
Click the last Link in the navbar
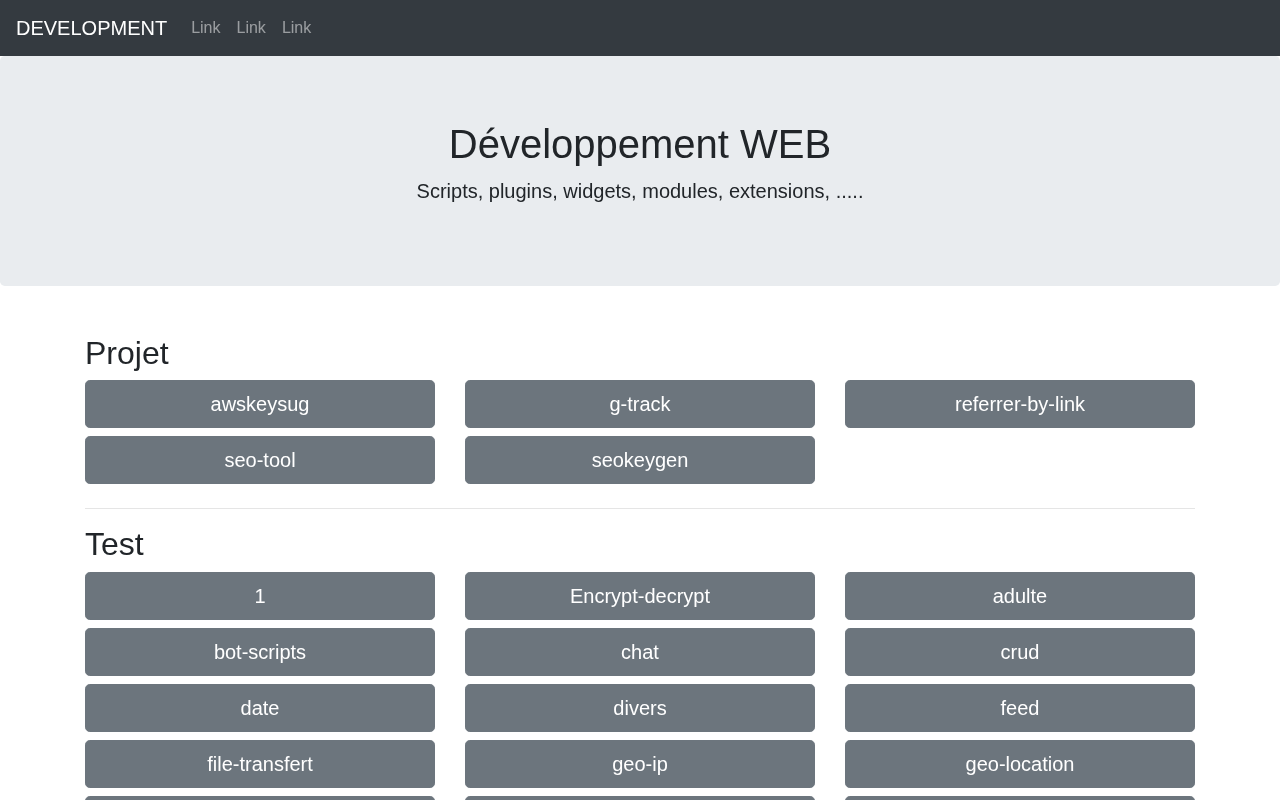click(296, 28)
